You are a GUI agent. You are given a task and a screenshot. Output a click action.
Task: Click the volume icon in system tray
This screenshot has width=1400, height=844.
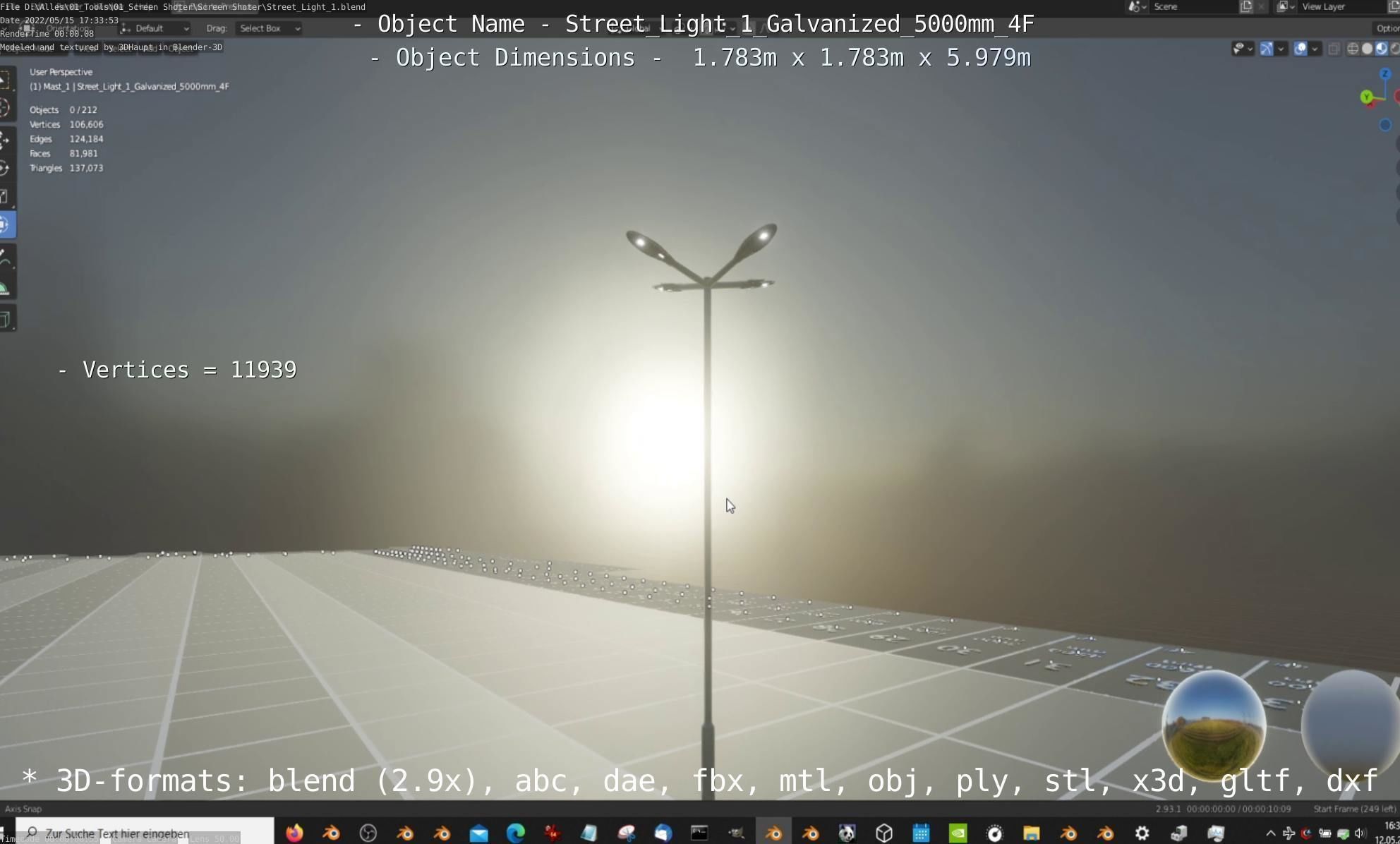(1360, 833)
